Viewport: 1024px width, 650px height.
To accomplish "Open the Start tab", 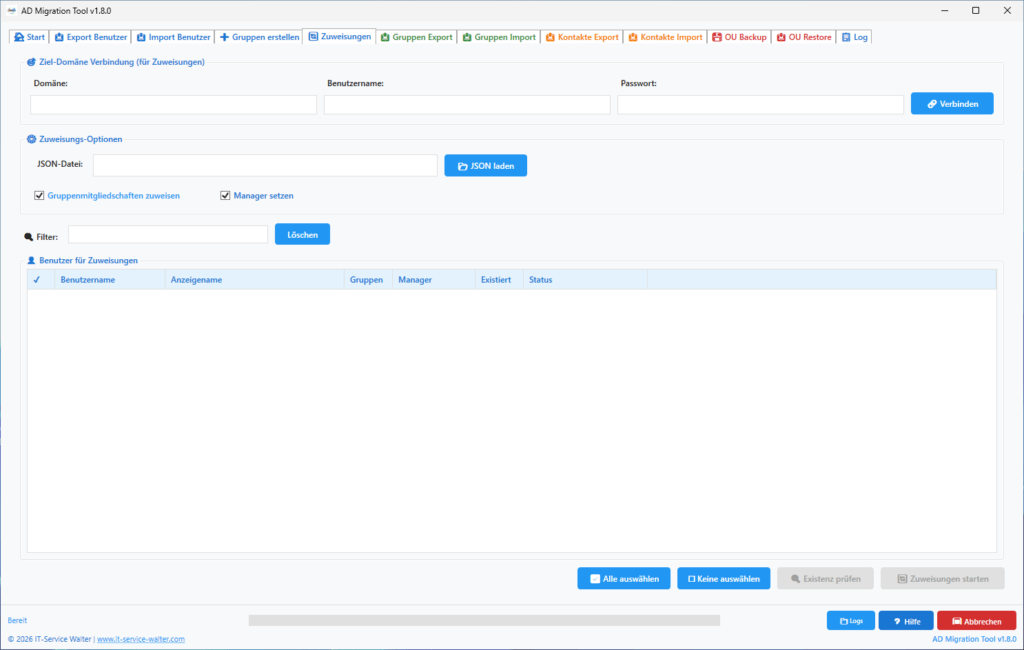I will [x=29, y=37].
